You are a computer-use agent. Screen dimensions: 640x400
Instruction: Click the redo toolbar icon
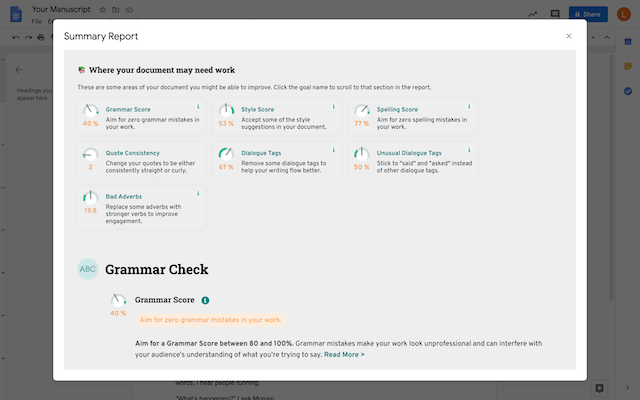[28, 37]
